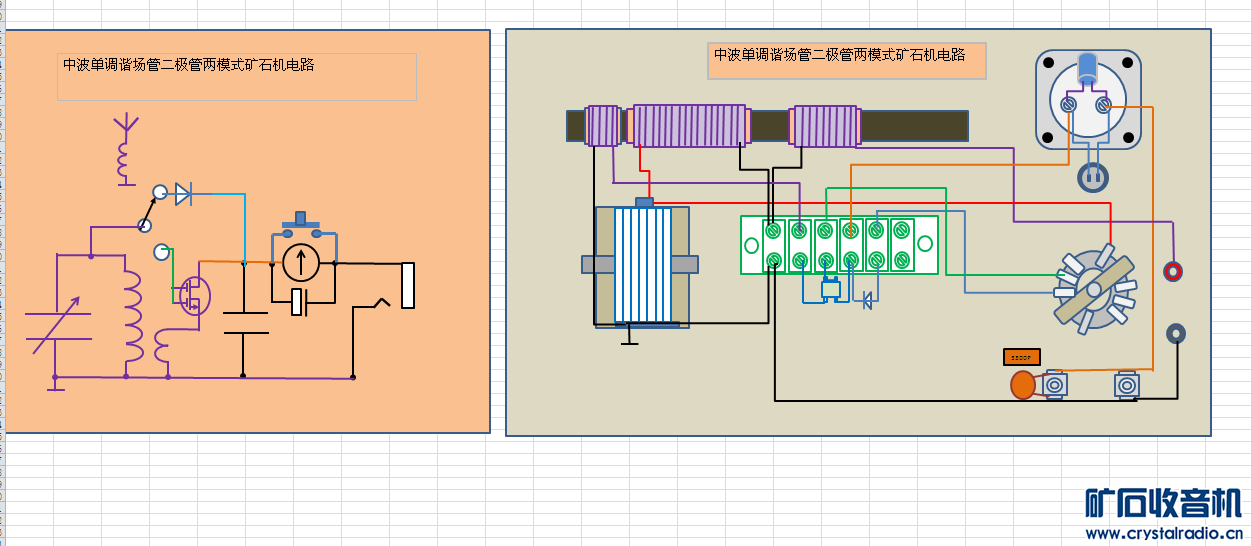Click the black terminal jack
Screen dimensions: 1251x546
(1176, 334)
